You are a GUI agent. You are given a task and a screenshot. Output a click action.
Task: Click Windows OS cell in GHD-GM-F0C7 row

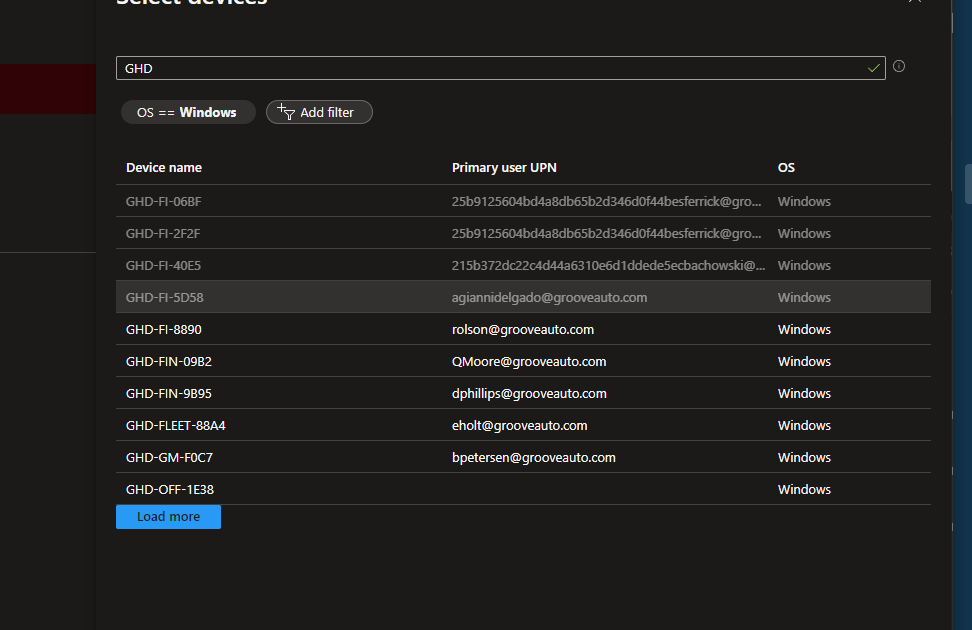(804, 458)
